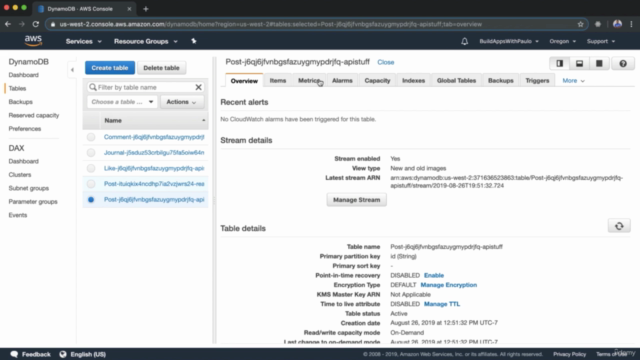Viewport: 640px width, 360px height.
Task: Refresh the Table details section
Action: point(619,226)
